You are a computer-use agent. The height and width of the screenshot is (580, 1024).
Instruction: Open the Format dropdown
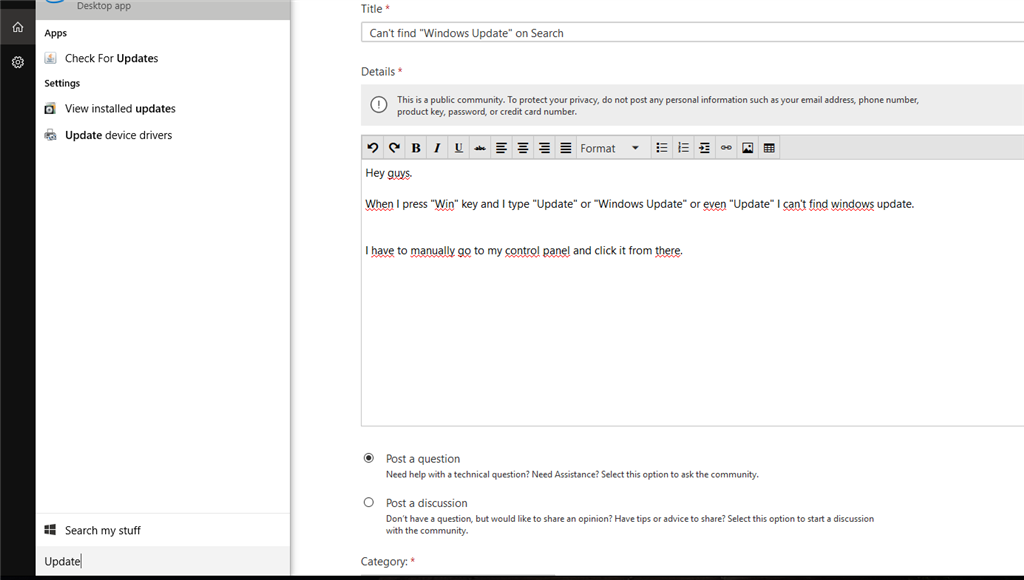point(609,148)
